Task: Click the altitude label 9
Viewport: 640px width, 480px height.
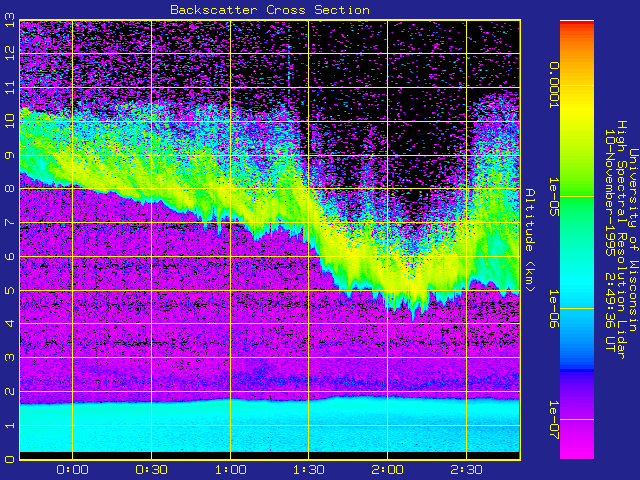Action: tap(9, 155)
